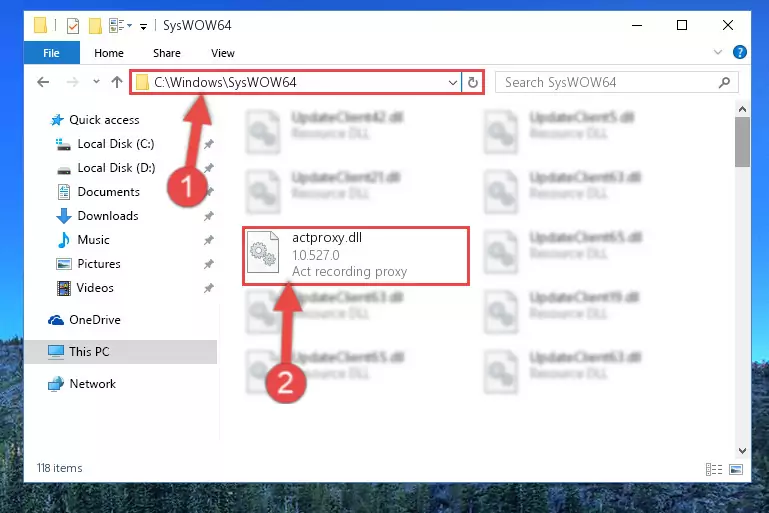The width and height of the screenshot is (769, 513).
Task: Select This PC in navigation pane
Action: (120, 352)
